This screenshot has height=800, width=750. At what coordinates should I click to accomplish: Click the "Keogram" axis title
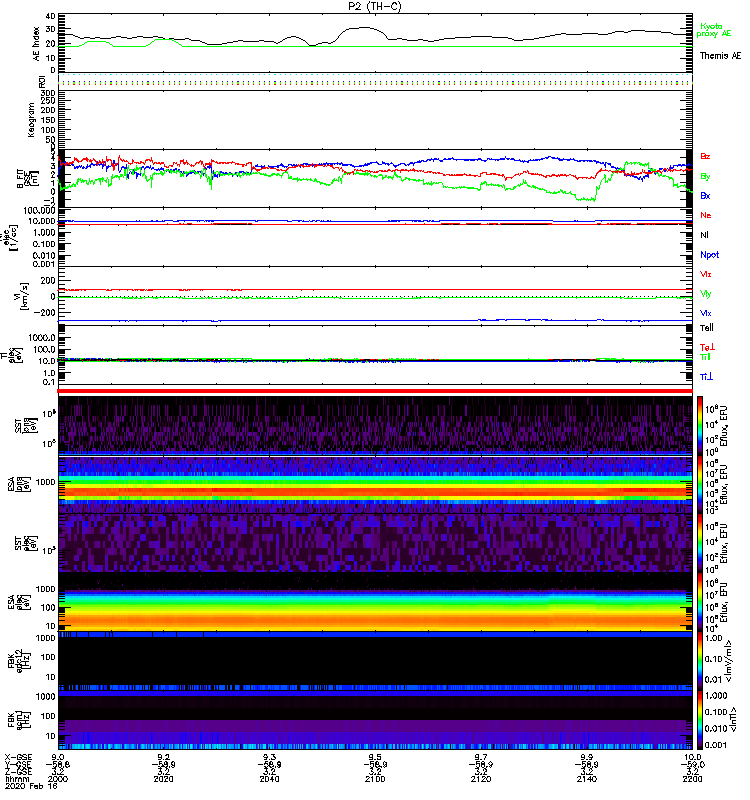tap(31, 119)
